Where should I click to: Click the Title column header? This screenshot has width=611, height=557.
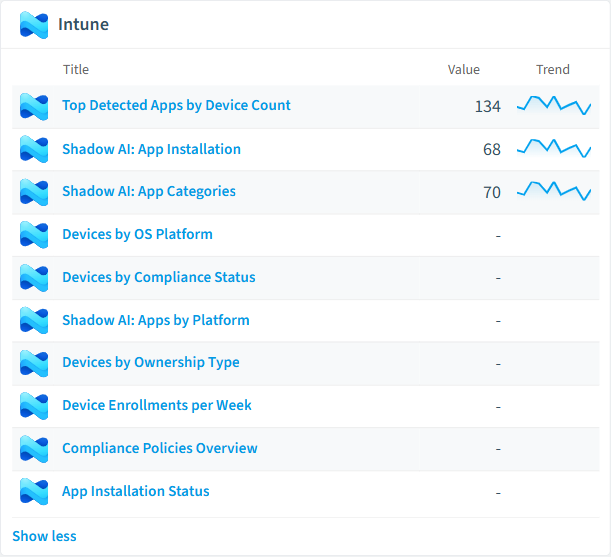(x=76, y=70)
